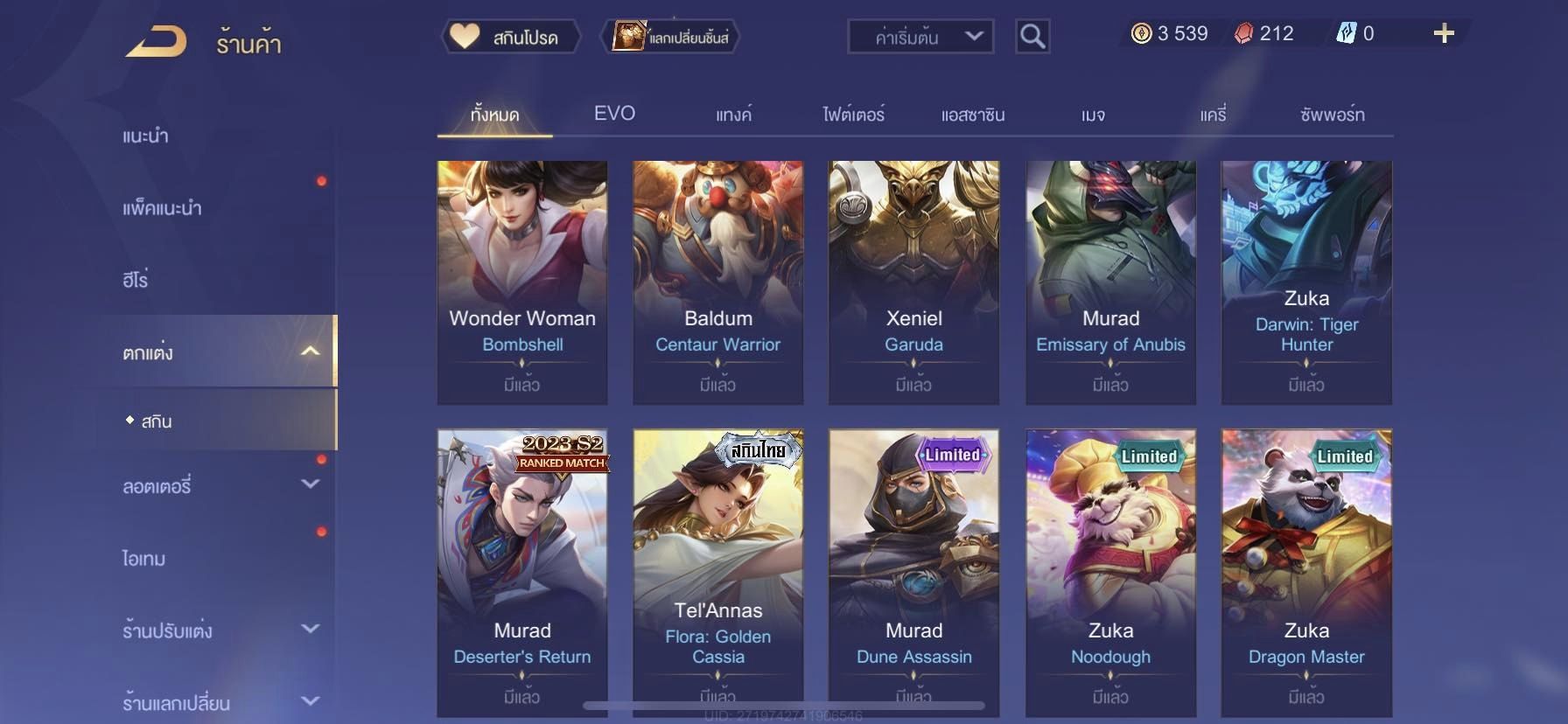Tap the back arrow icon

tap(156, 42)
